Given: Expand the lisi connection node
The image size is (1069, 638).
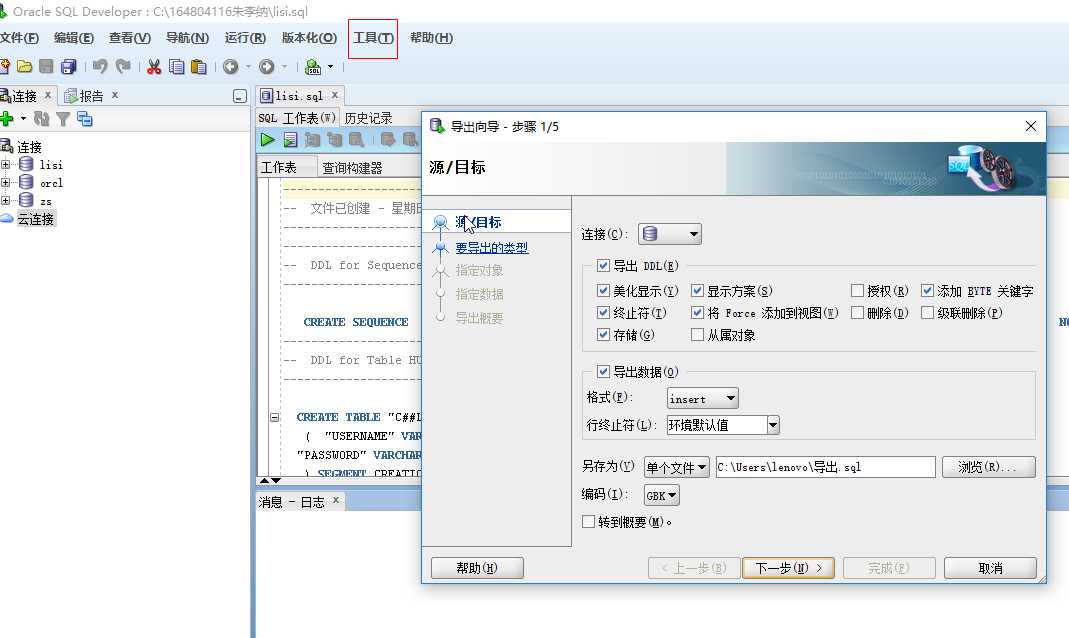Looking at the screenshot, I should coord(5,164).
